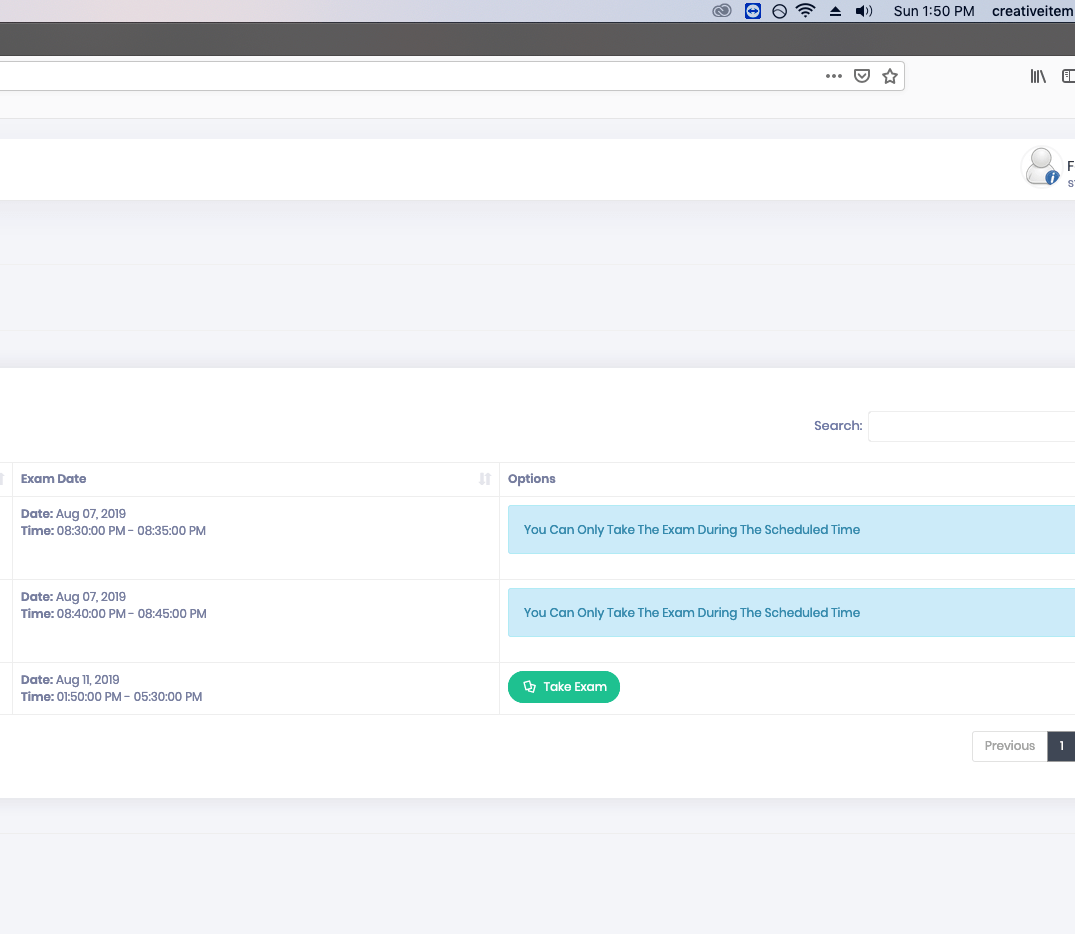Open the page actions three-dots menu
Viewport: 1075px width, 934px height.
pyautogui.click(x=834, y=76)
